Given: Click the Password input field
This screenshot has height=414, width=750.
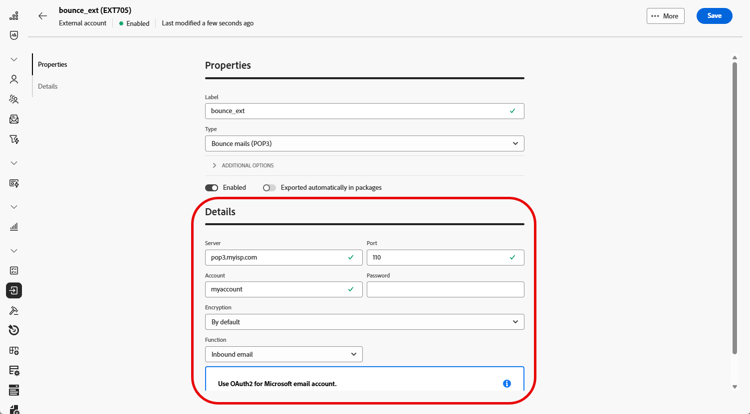Looking at the screenshot, I should [x=445, y=289].
